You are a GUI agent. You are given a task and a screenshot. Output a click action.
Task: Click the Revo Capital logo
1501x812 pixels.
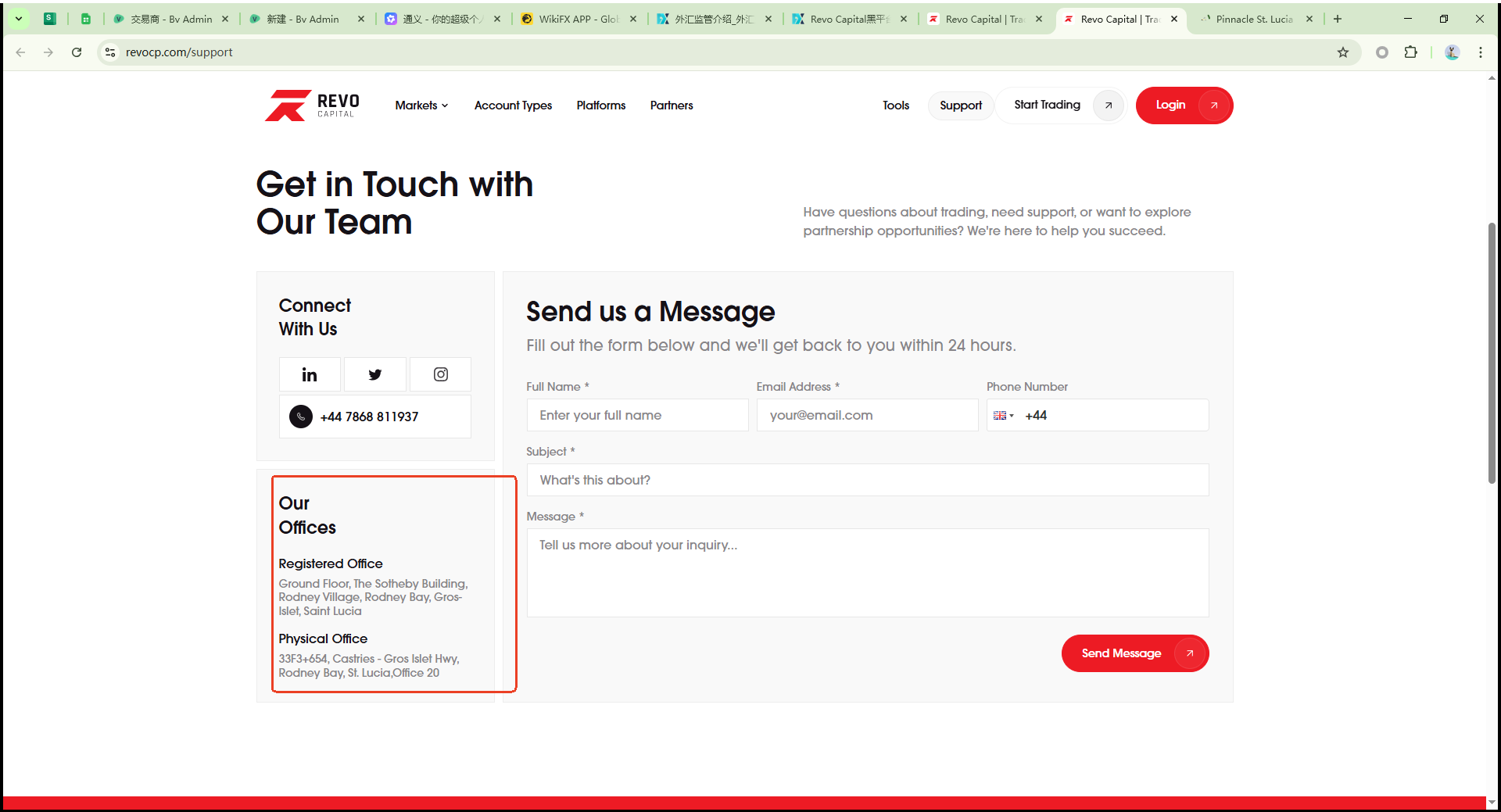tap(312, 106)
